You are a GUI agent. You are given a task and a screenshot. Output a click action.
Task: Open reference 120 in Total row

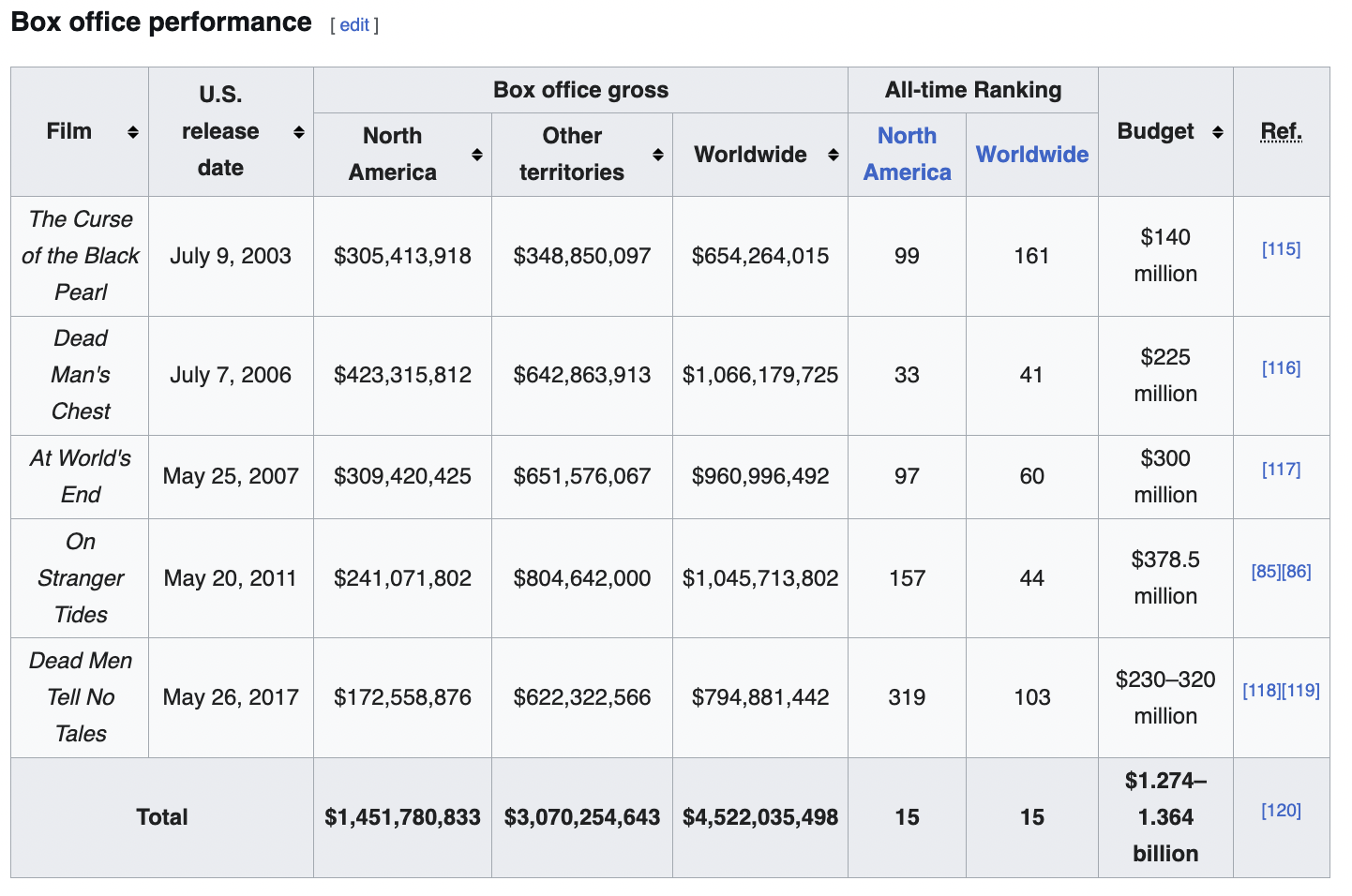click(x=1281, y=811)
